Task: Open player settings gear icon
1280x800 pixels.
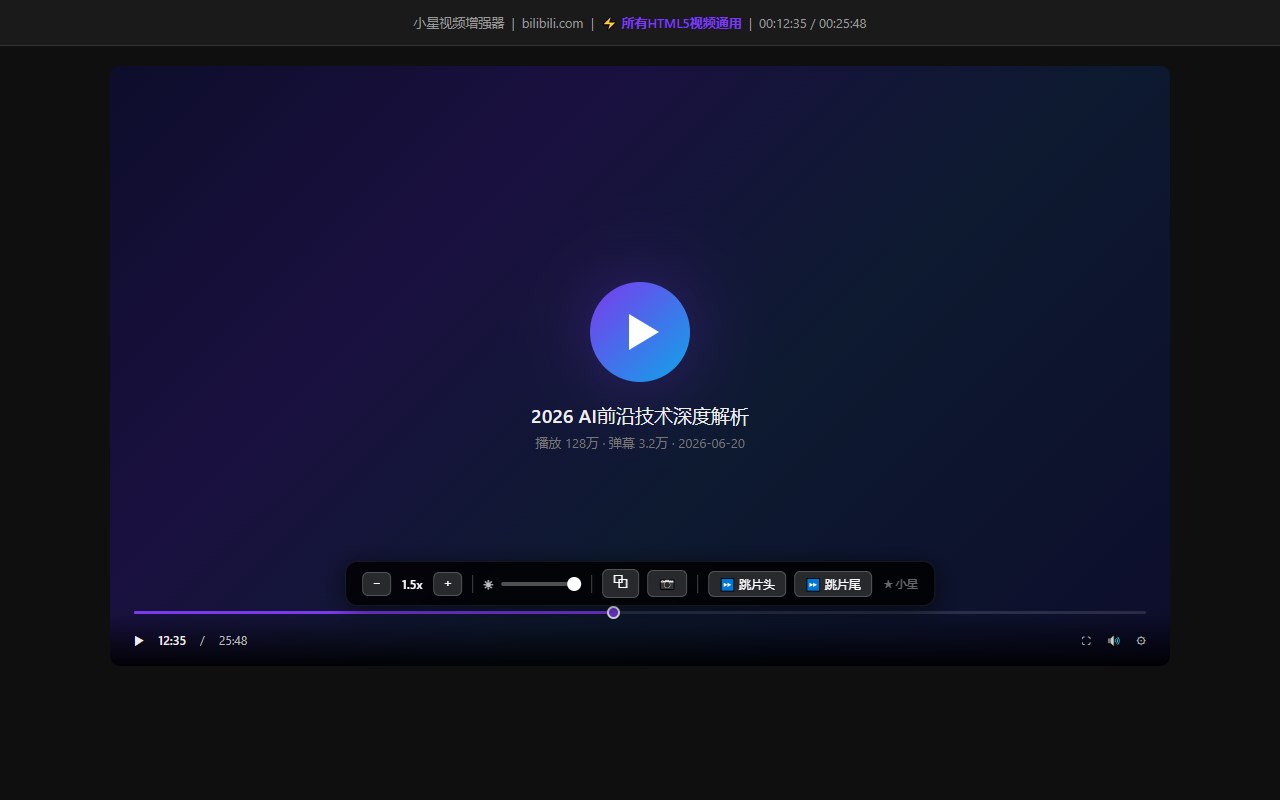Action: (x=1141, y=641)
